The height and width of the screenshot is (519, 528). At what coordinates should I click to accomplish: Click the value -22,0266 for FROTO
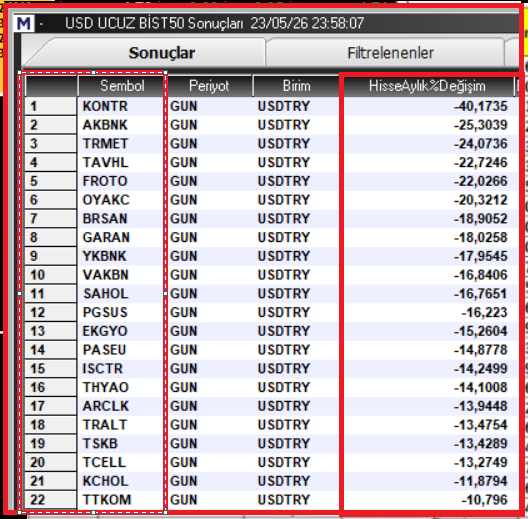[x=481, y=181]
